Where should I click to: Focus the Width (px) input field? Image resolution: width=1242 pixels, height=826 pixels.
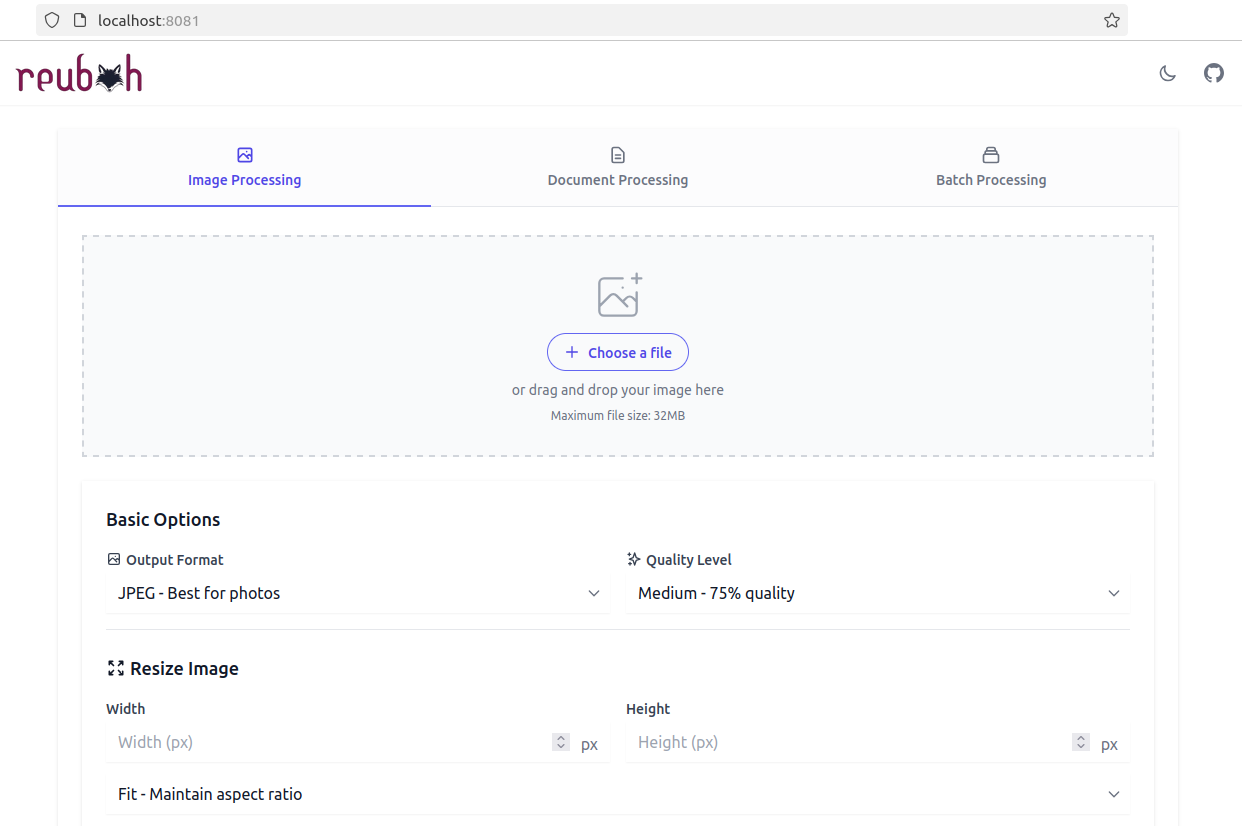(330, 742)
